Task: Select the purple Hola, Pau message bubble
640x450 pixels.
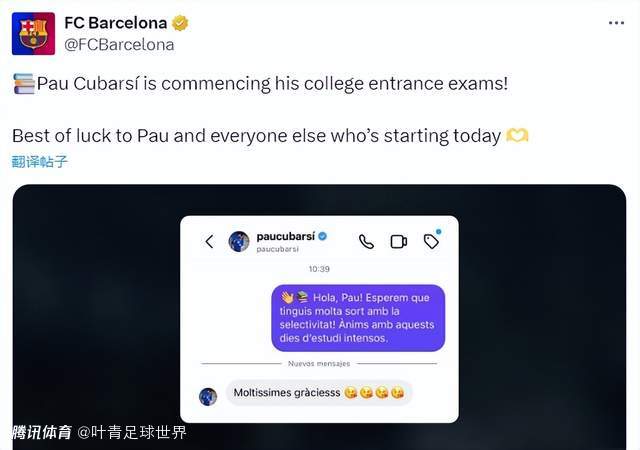Action: pyautogui.click(x=358, y=318)
